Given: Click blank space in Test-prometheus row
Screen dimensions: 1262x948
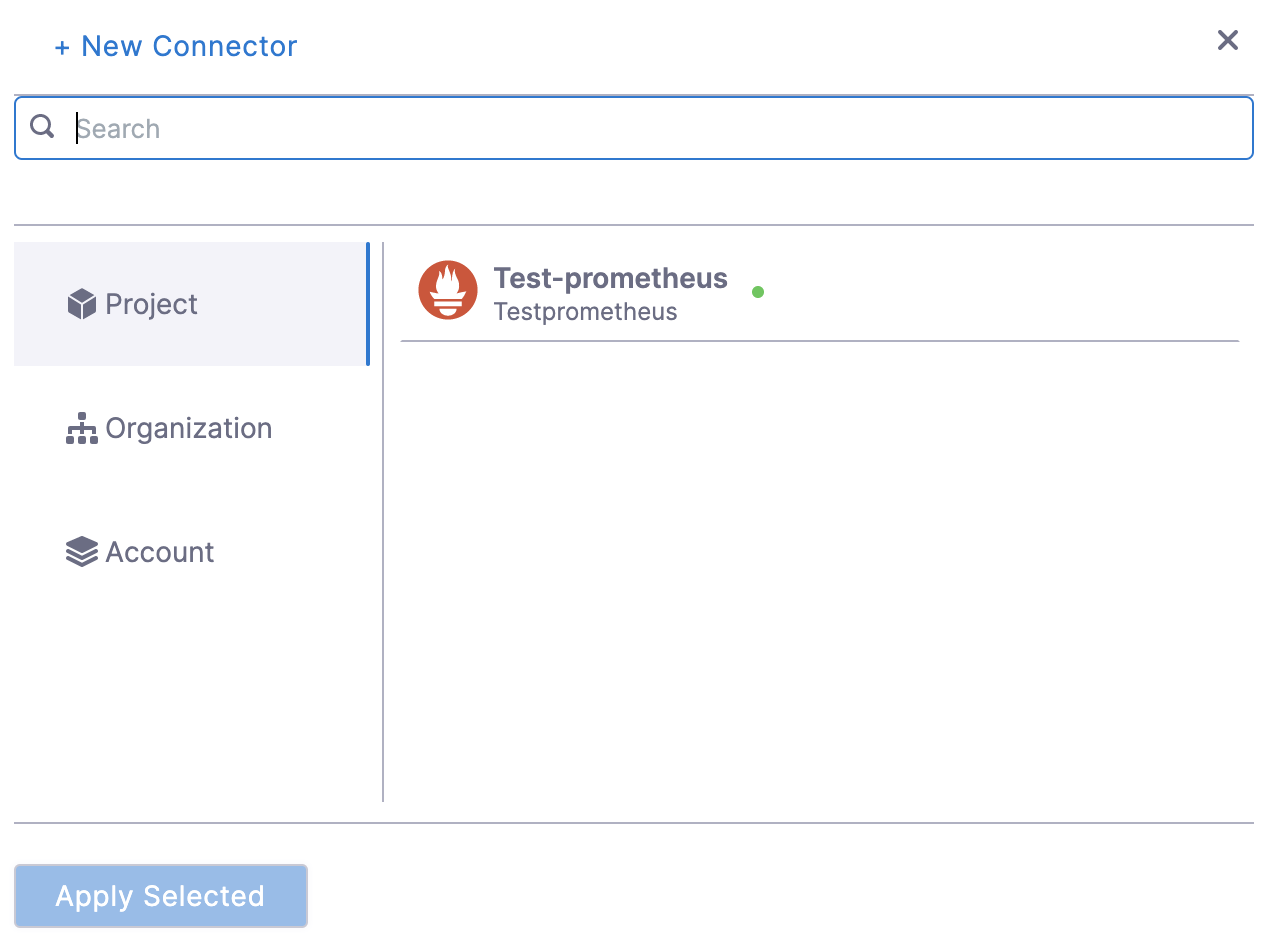Looking at the screenshot, I should click(1000, 292).
